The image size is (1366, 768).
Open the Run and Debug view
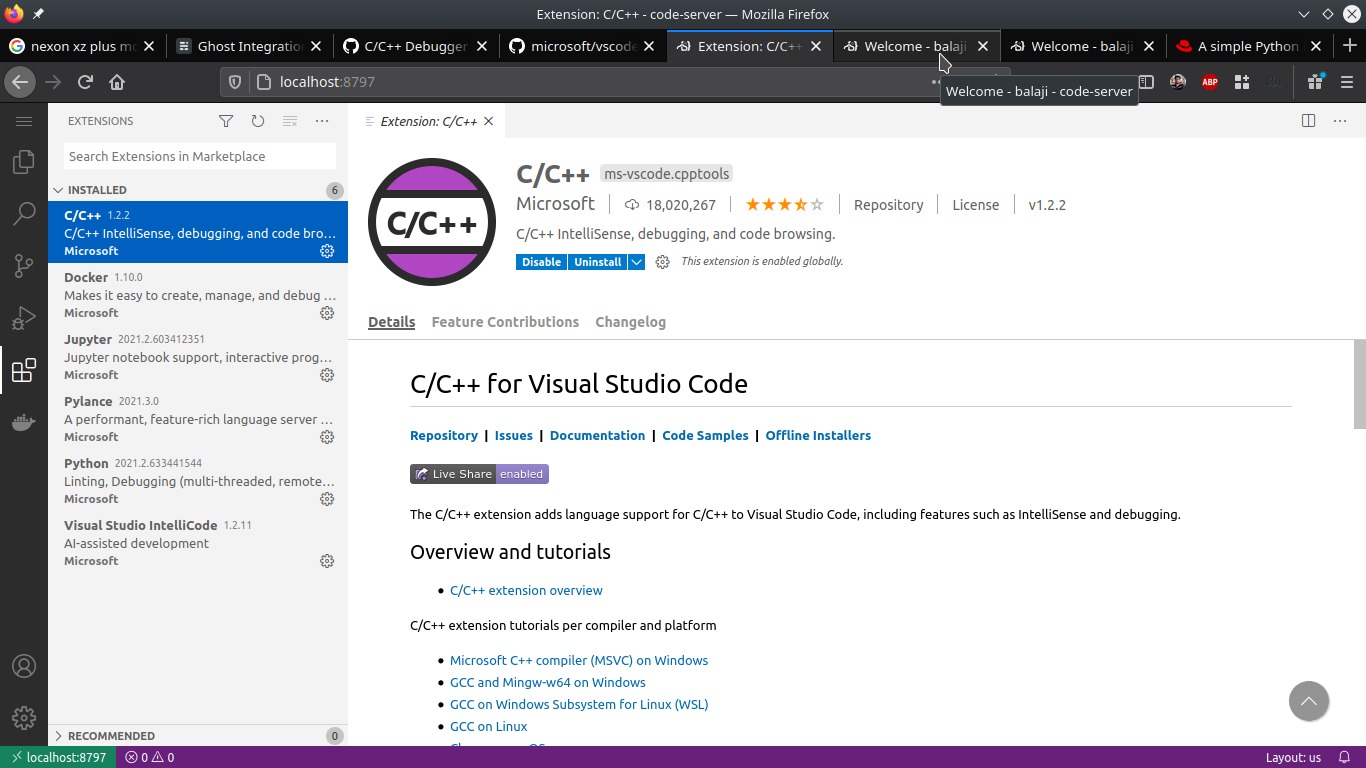(x=24, y=318)
